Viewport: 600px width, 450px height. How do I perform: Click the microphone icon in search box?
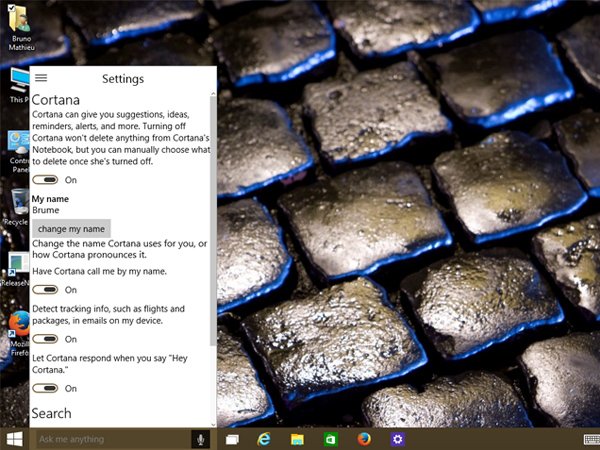point(201,439)
